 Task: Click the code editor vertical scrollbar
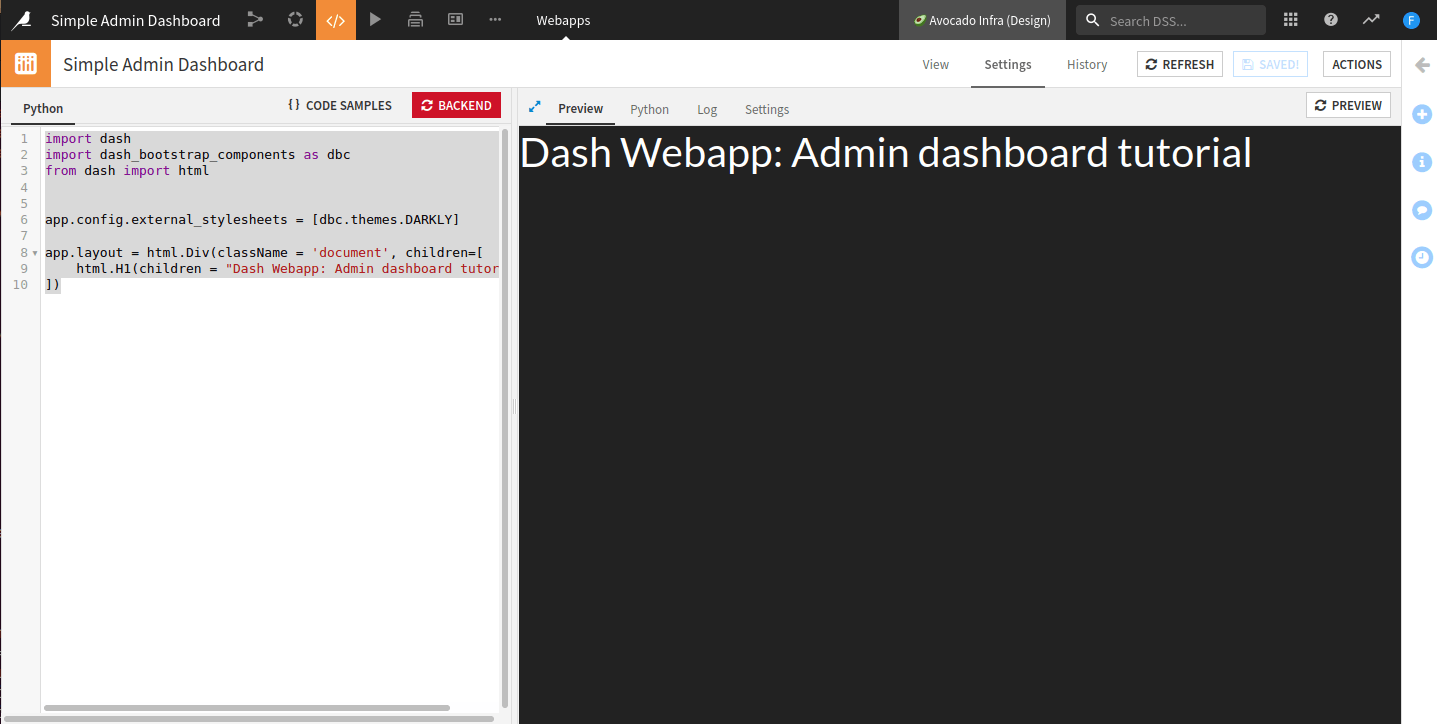coord(505,417)
